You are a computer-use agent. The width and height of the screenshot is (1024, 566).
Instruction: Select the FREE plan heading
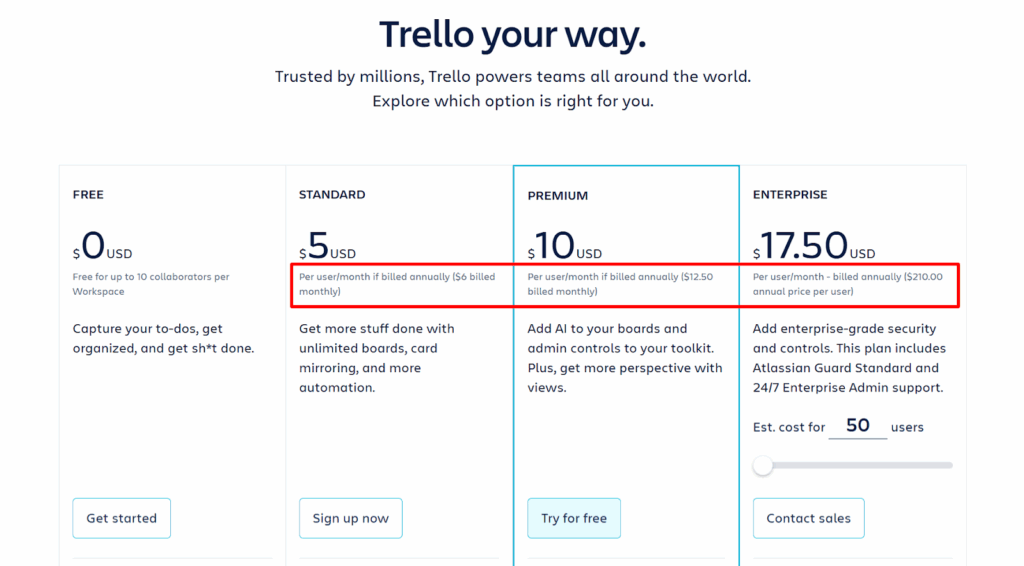[88, 195]
